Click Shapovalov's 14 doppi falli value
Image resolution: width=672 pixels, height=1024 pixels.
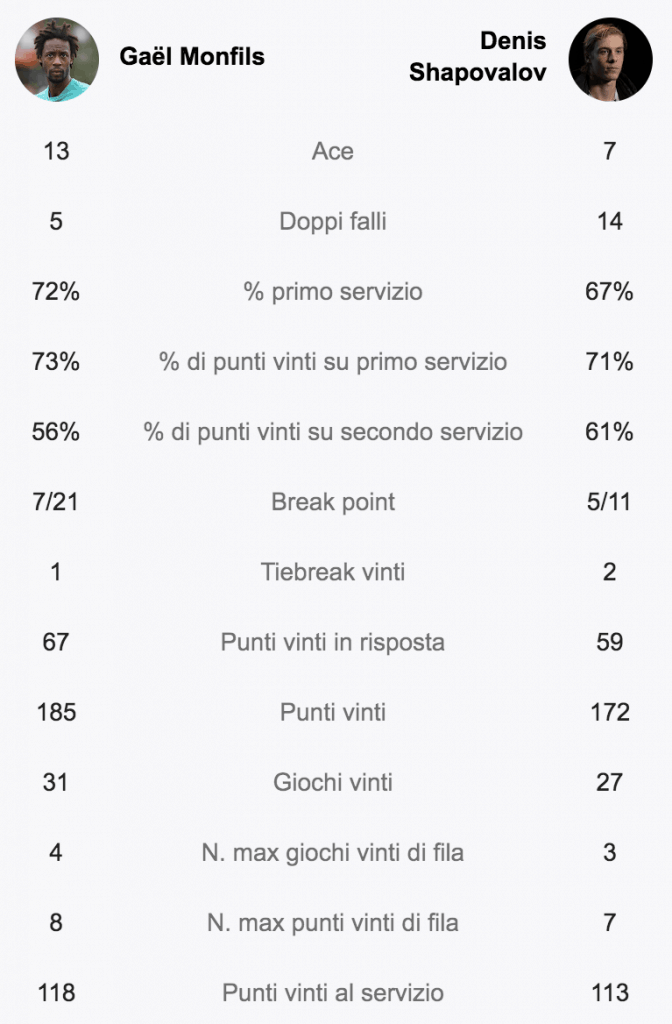(x=609, y=221)
